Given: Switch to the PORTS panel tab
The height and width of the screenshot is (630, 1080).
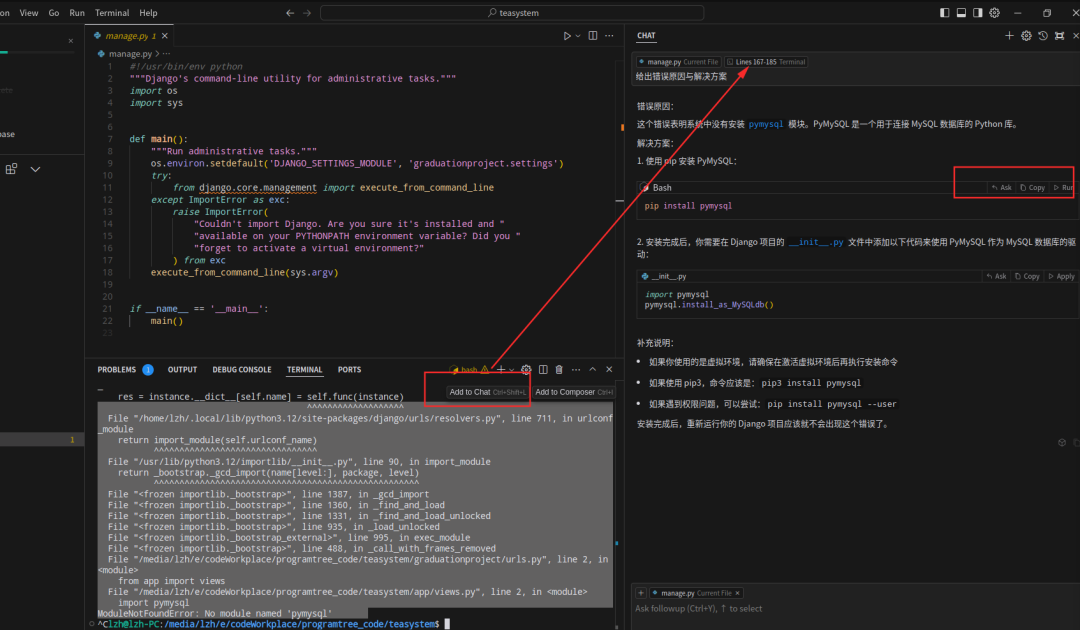Looking at the screenshot, I should pyautogui.click(x=349, y=370).
